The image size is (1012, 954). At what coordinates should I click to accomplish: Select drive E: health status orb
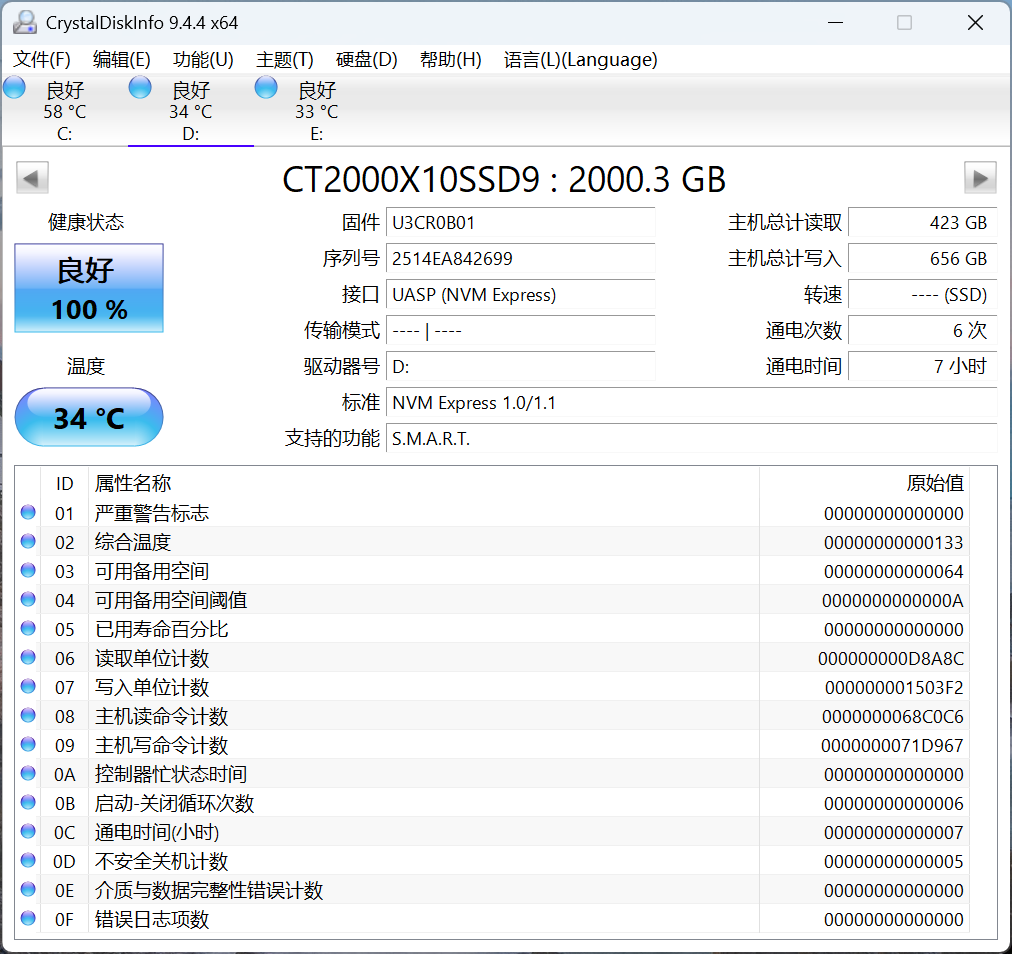tap(266, 88)
